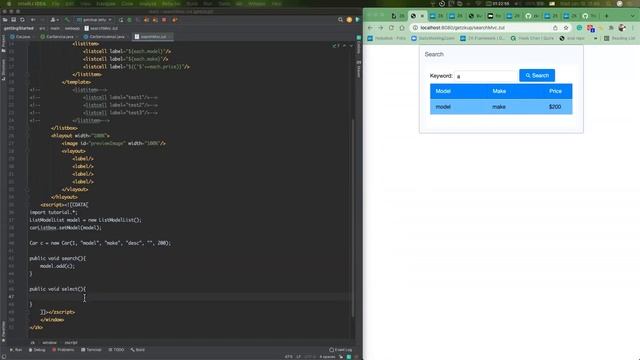Click the Open folder toolbar icon

(5, 20)
